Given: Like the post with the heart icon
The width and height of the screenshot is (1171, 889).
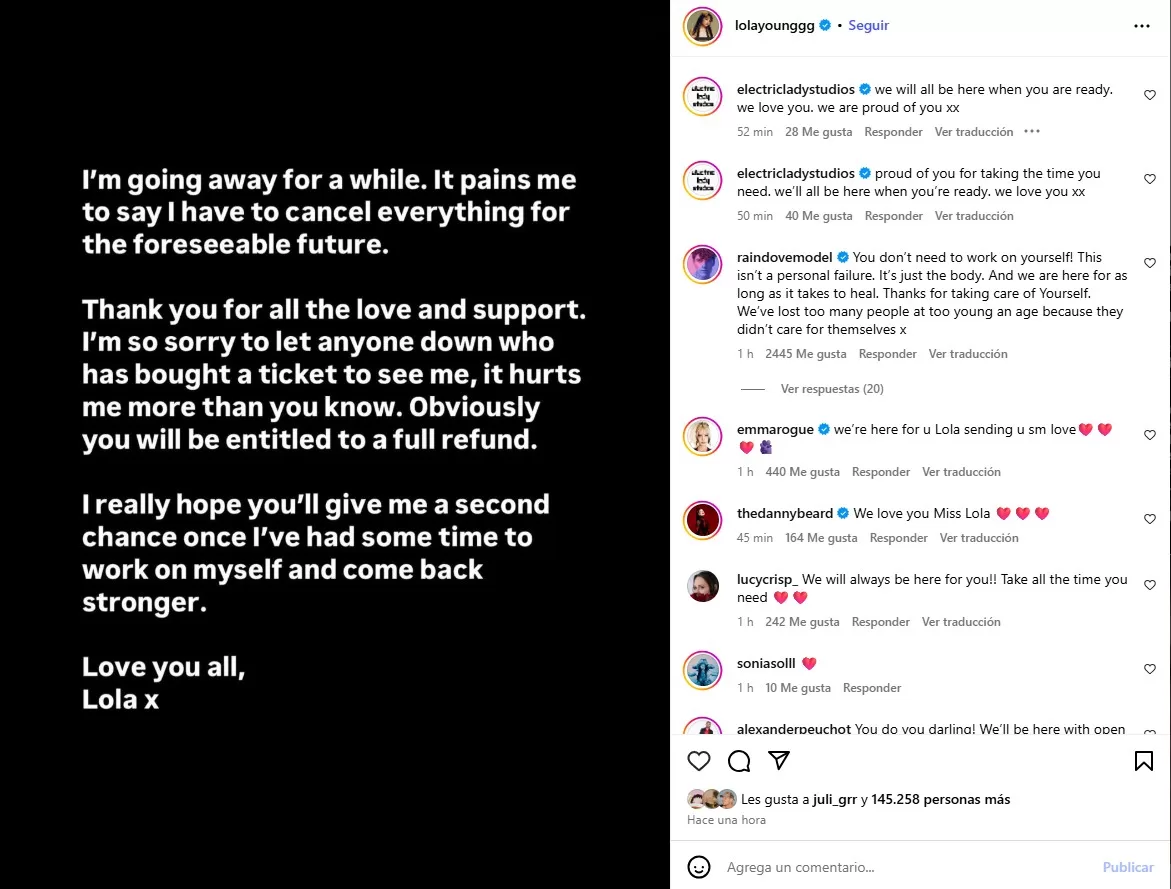Looking at the screenshot, I should click(x=699, y=761).
